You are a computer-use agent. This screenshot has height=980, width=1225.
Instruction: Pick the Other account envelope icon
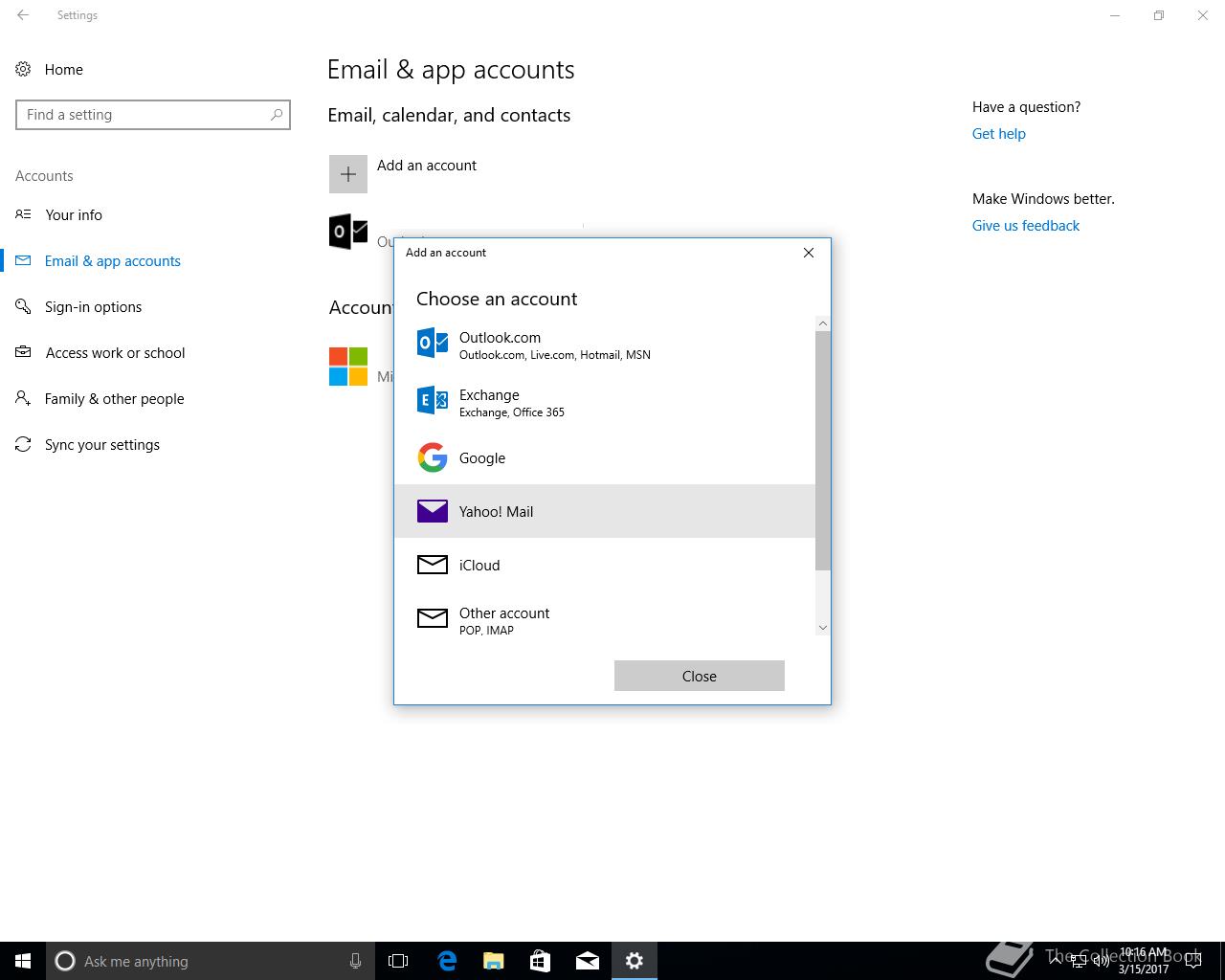coord(433,618)
